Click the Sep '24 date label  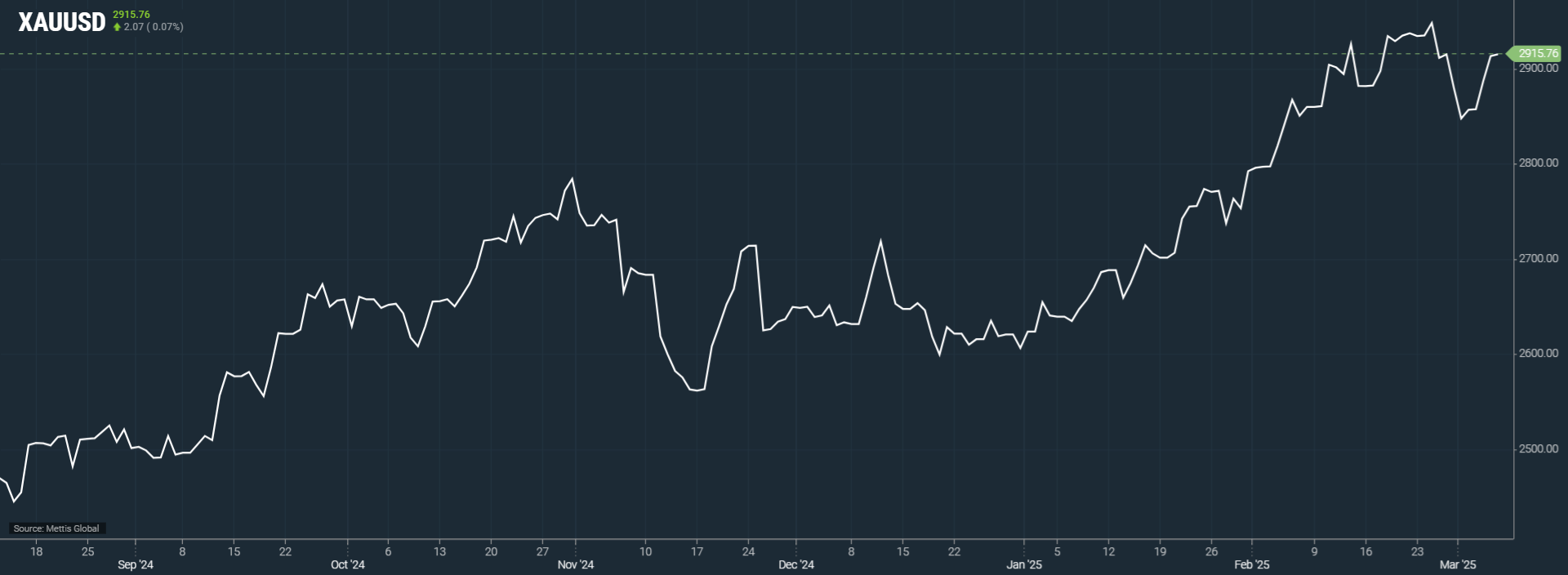point(136,564)
